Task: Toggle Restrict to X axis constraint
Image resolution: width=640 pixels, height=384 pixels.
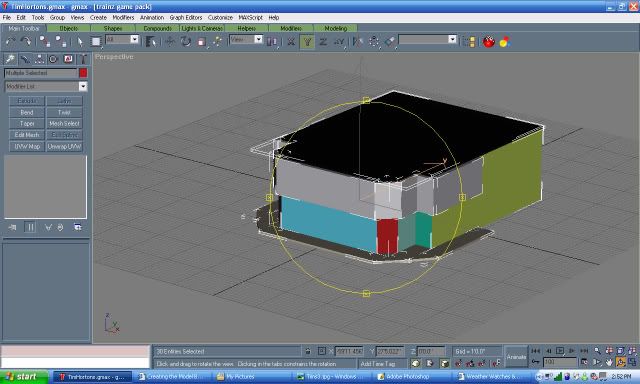Action: click(x=291, y=41)
